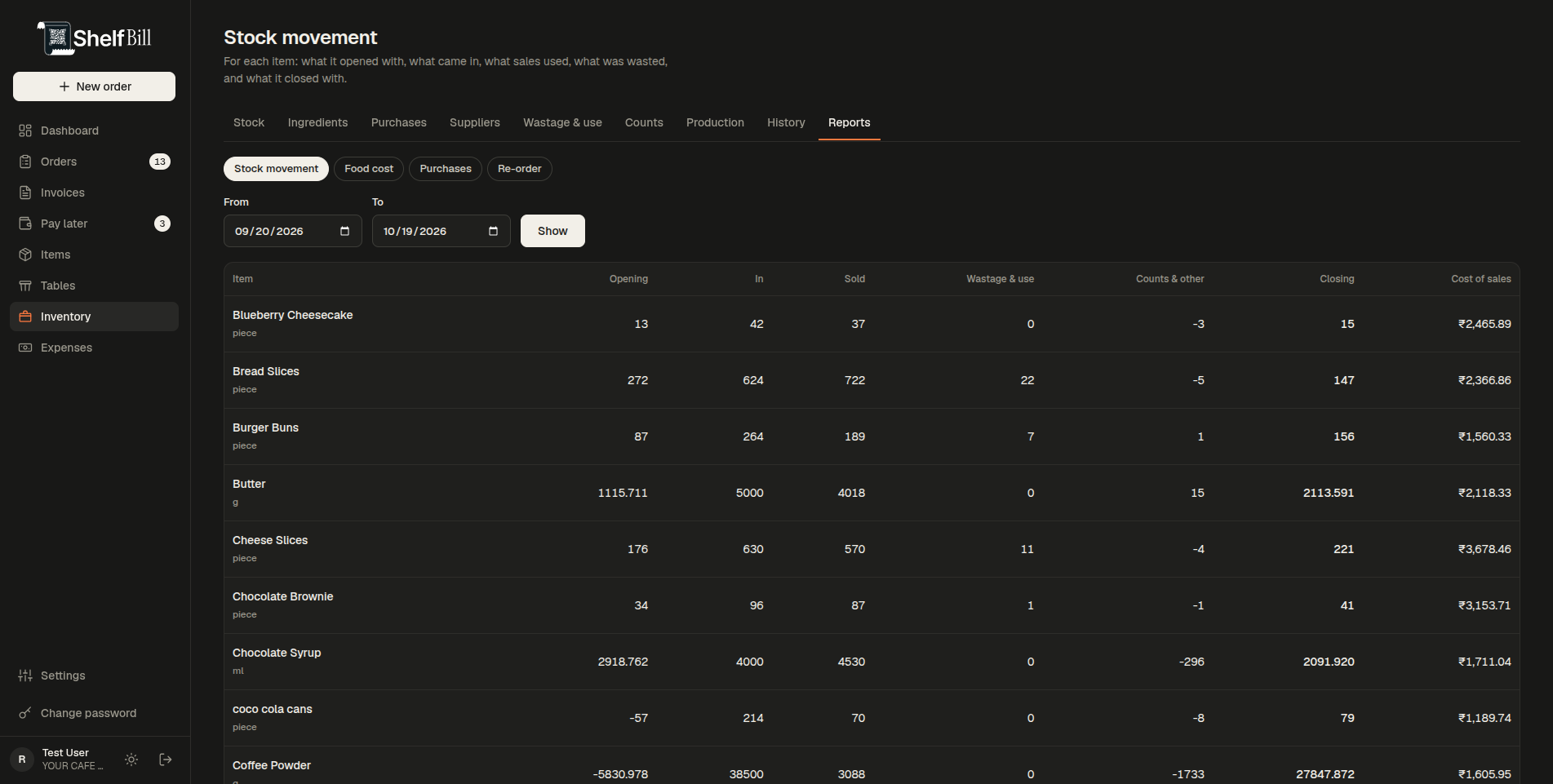Open Orders in the sidebar
This screenshot has width=1553, height=784.
pos(94,162)
